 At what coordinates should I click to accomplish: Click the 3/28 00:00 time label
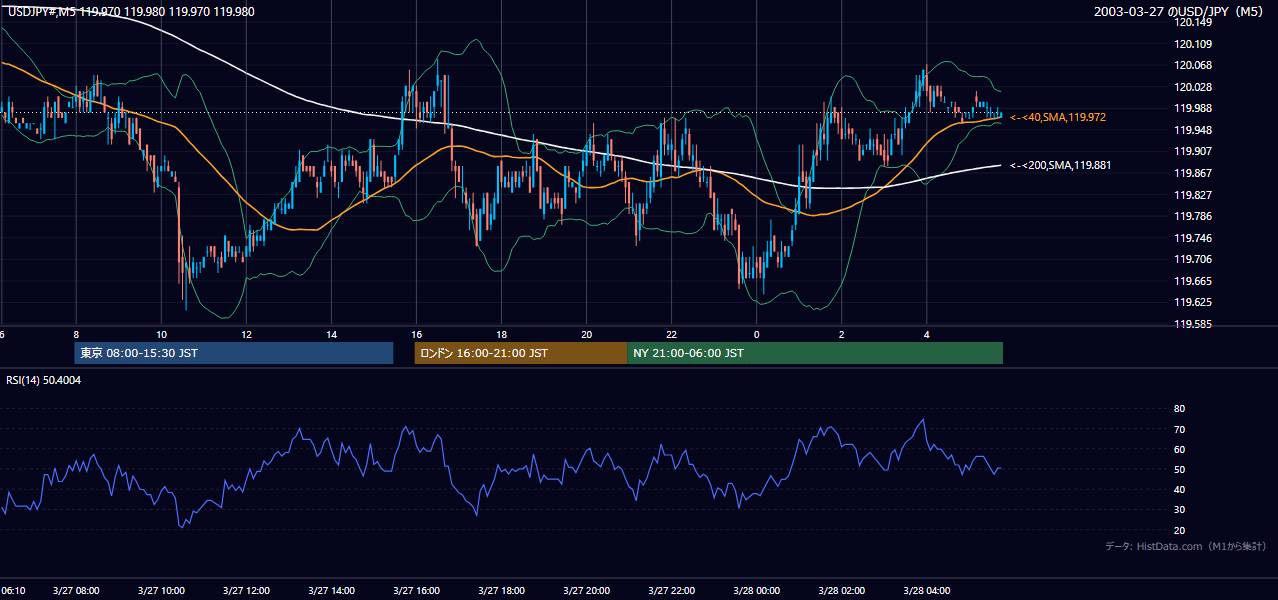pos(759,591)
